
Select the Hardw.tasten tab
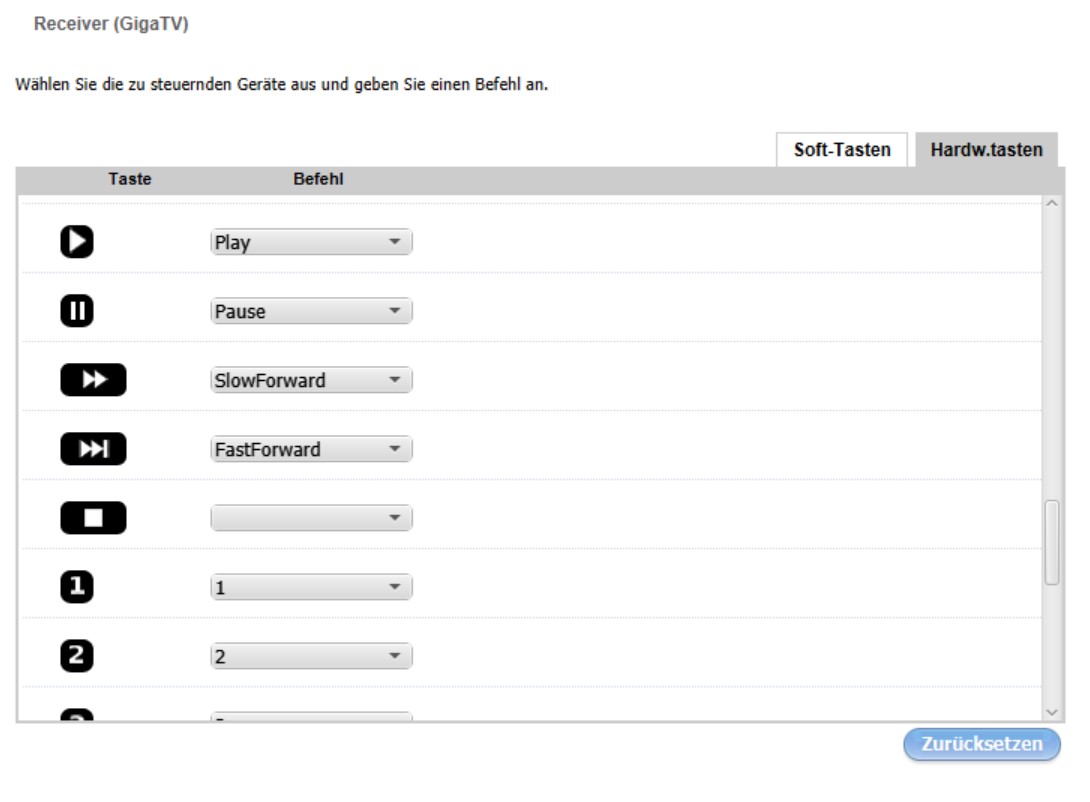coord(986,150)
